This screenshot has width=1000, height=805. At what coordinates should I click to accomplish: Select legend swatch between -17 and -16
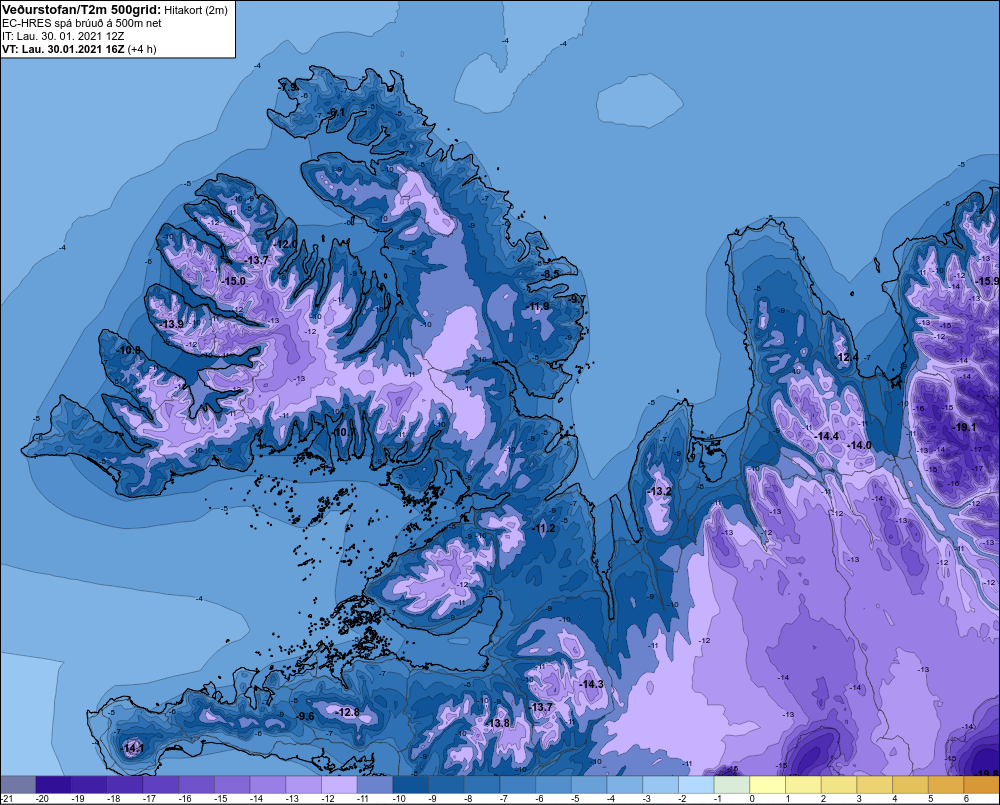pos(161,784)
